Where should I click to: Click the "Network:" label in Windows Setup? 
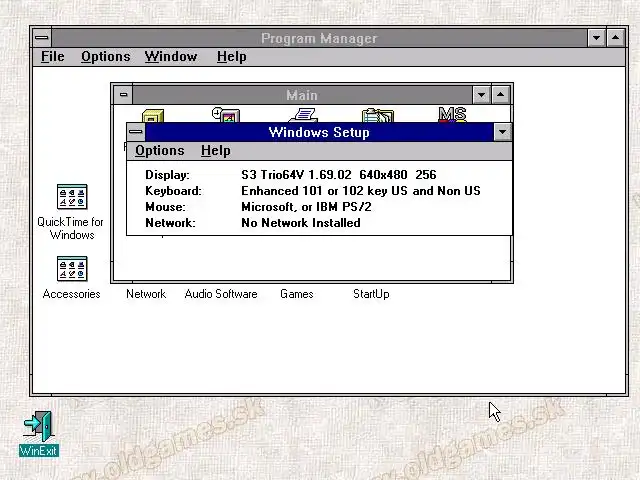point(170,222)
